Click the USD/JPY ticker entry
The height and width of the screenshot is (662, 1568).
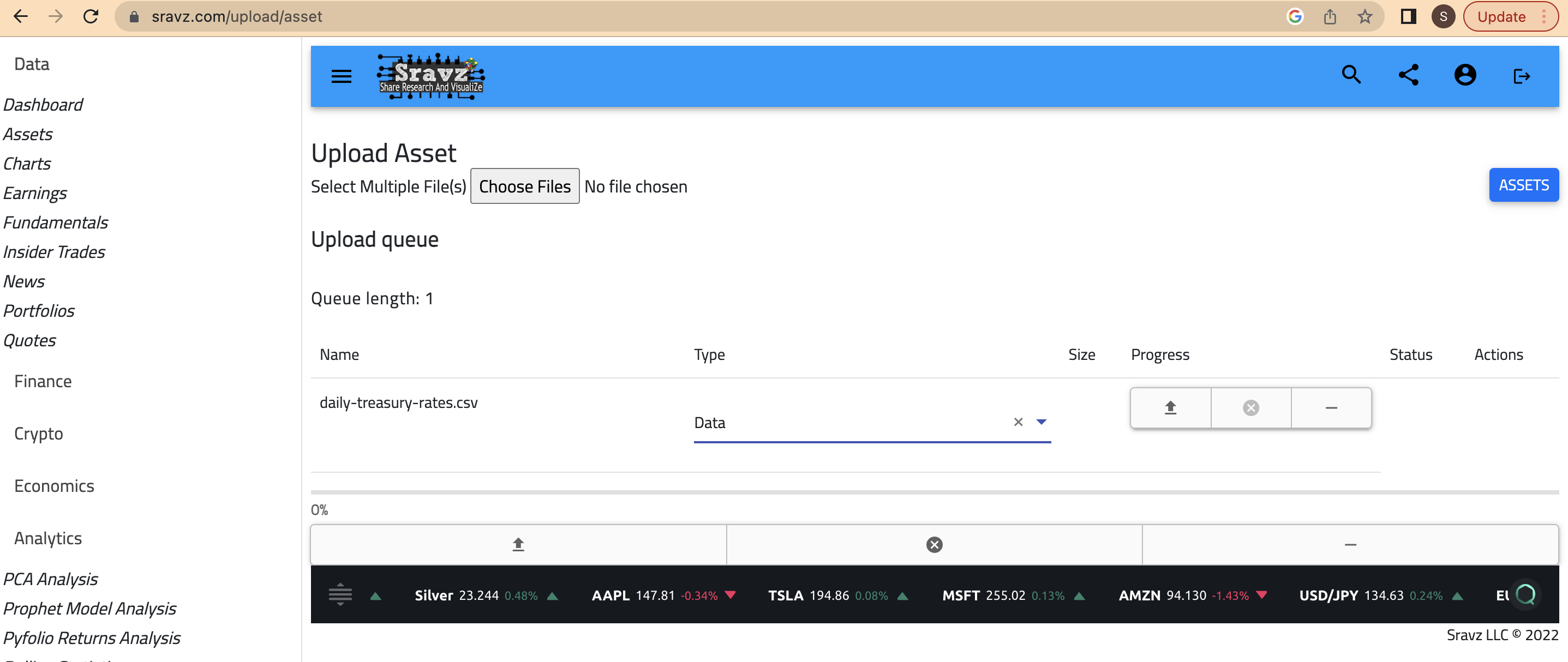(1381, 595)
